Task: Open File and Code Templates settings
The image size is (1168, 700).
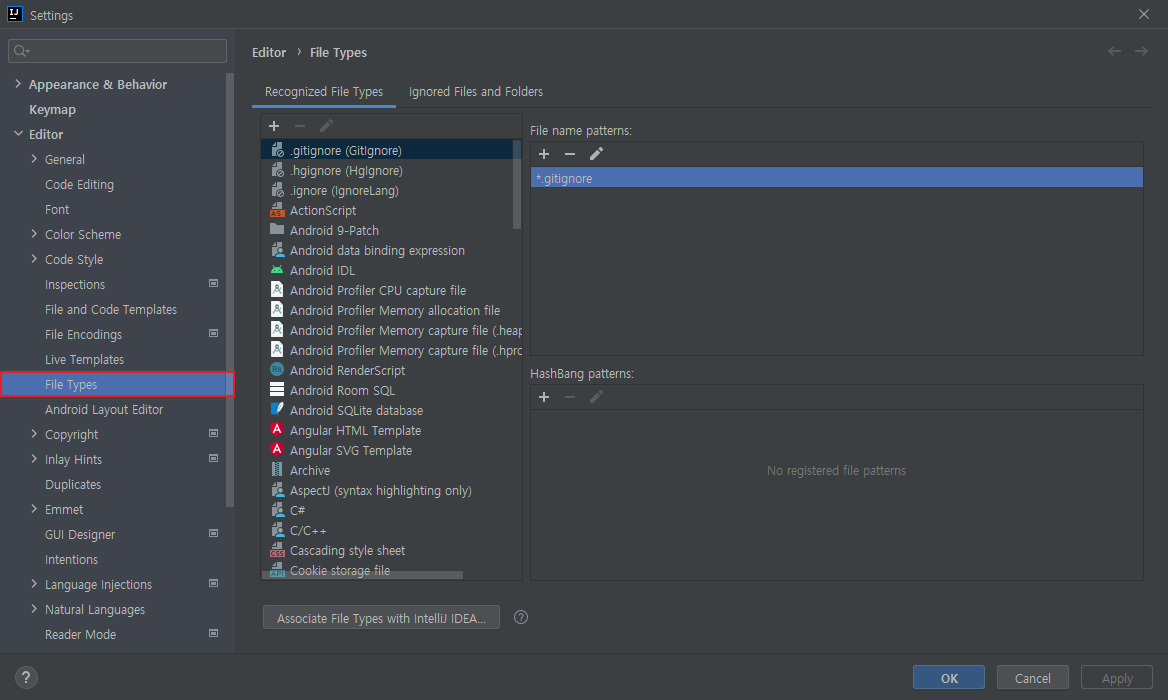Action: click(x=111, y=310)
